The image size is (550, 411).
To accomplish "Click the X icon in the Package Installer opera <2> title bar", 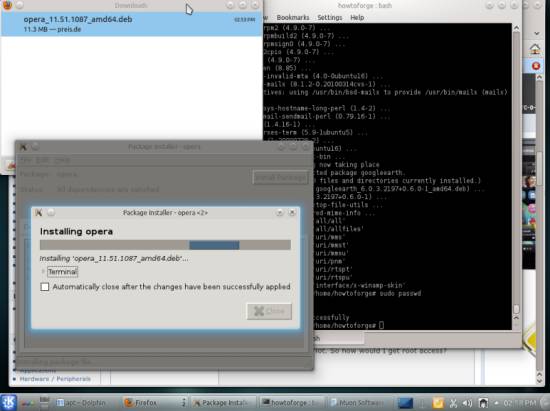I will [39, 213].
